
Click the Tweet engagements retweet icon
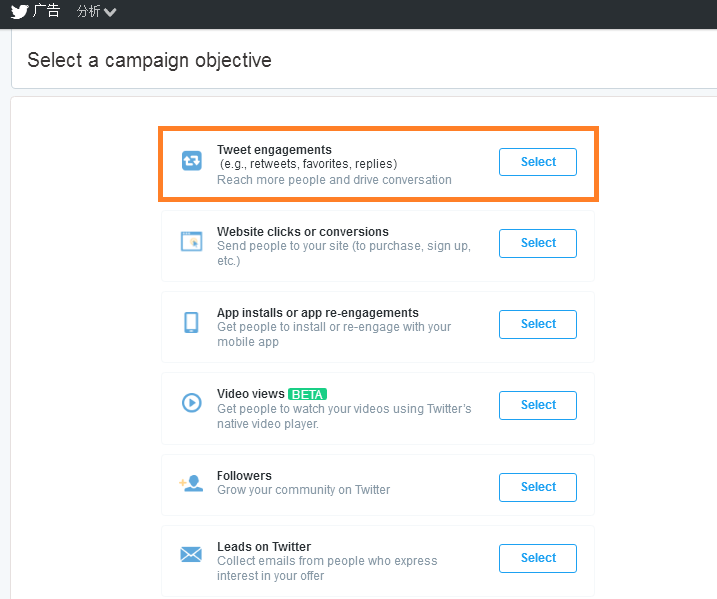[192, 160]
